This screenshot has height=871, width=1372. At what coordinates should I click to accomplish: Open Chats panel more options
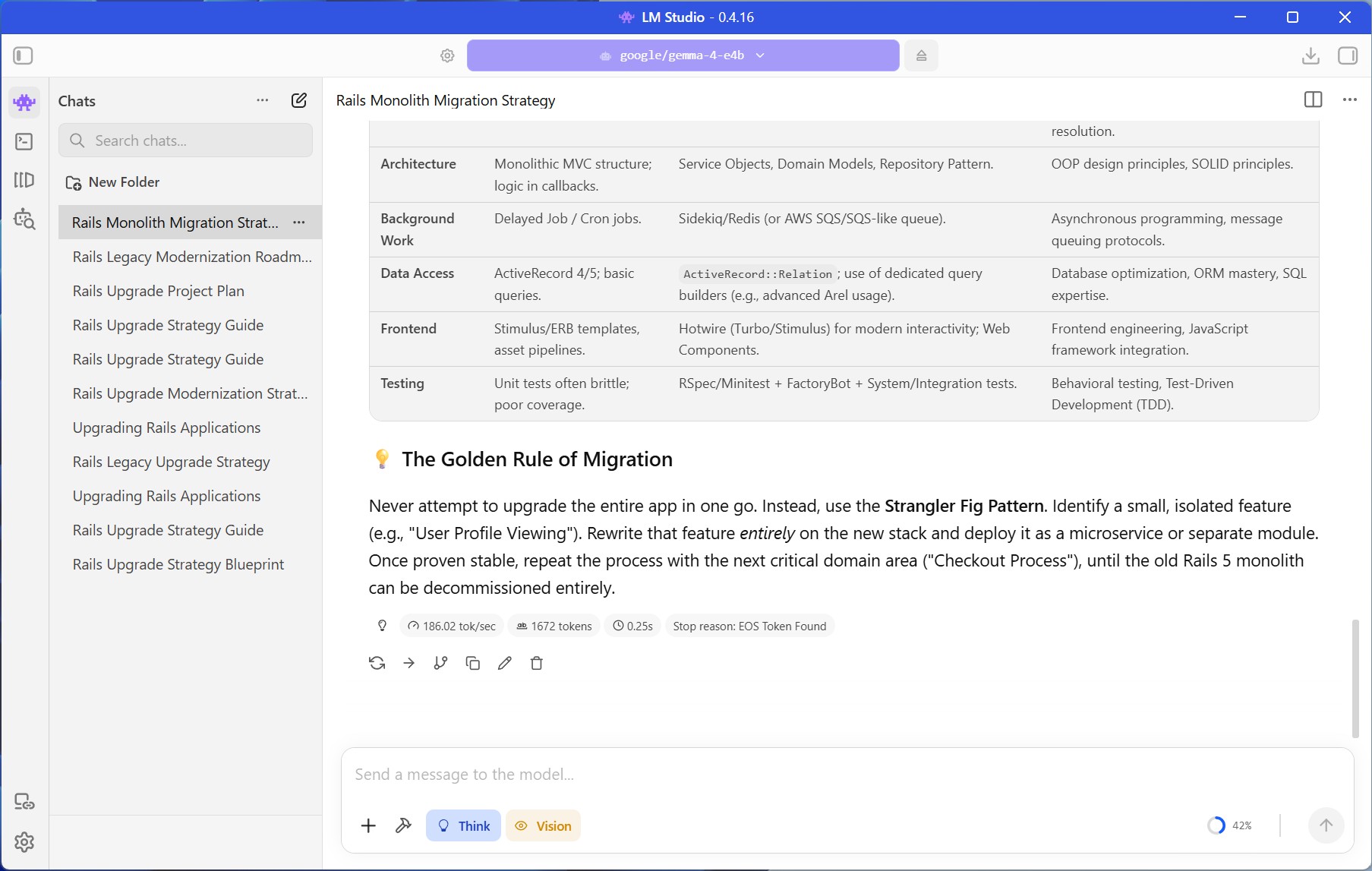[x=263, y=100]
